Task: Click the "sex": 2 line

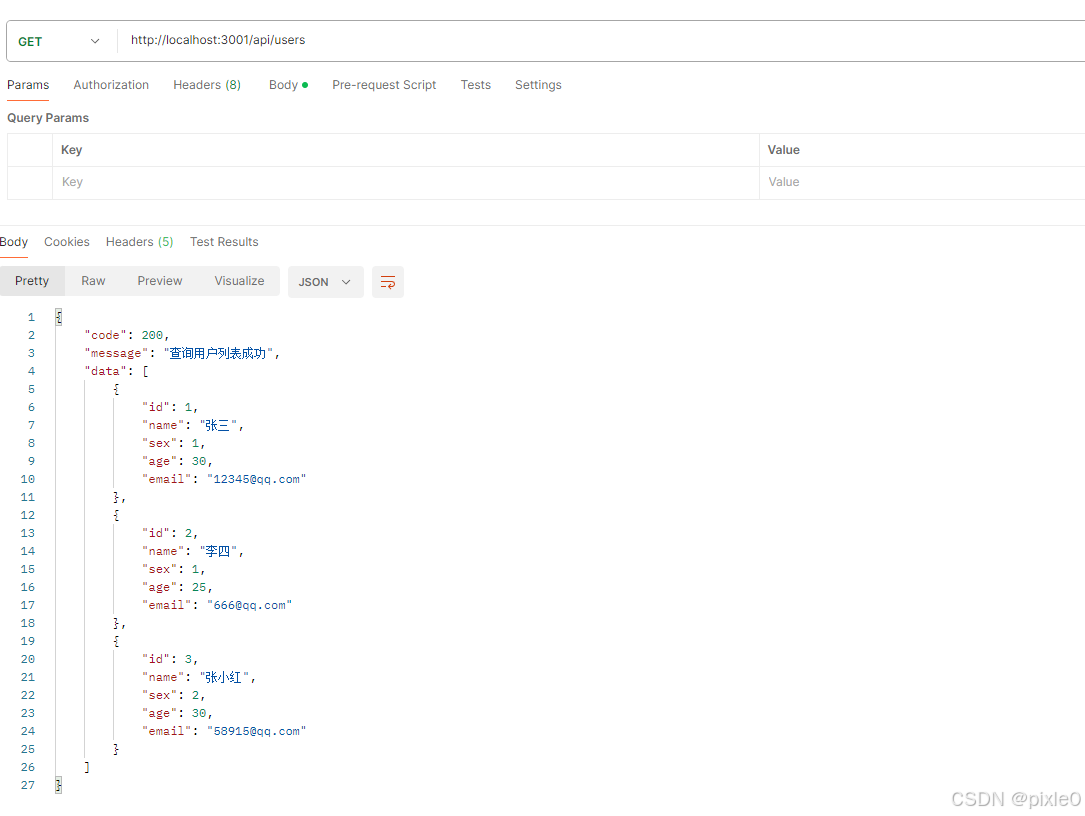Action: click(174, 696)
